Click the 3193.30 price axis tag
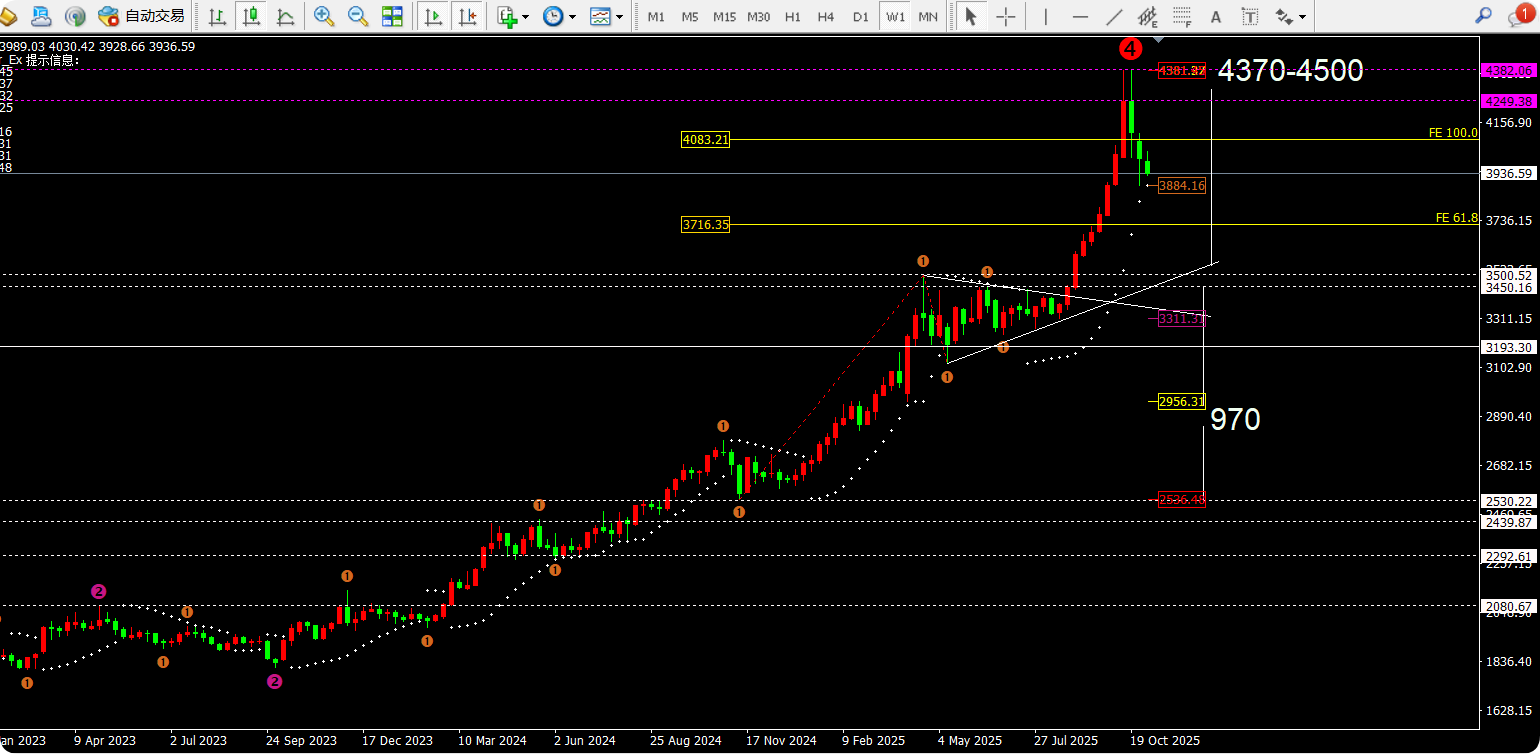 tap(1509, 347)
